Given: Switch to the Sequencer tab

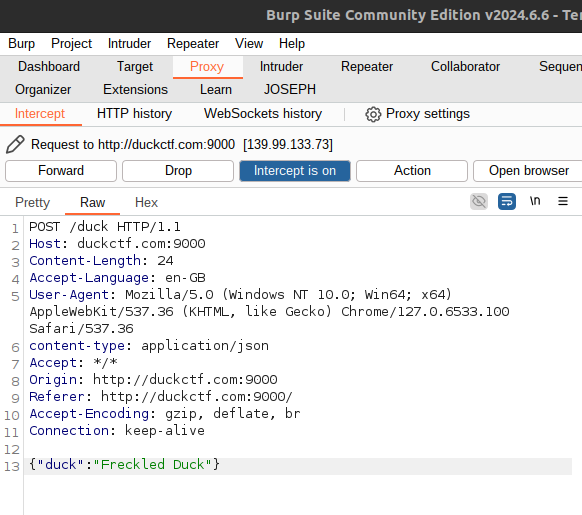Looking at the screenshot, I should (560, 67).
